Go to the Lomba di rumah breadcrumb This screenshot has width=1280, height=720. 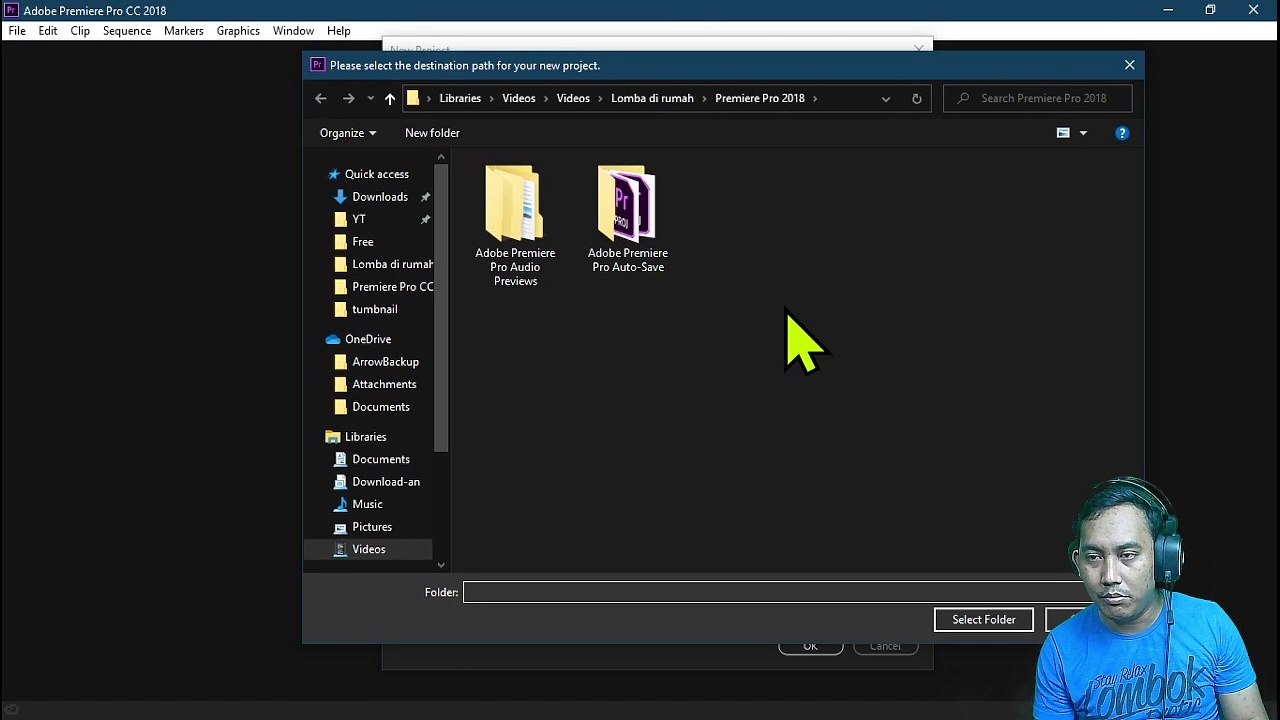pos(652,98)
